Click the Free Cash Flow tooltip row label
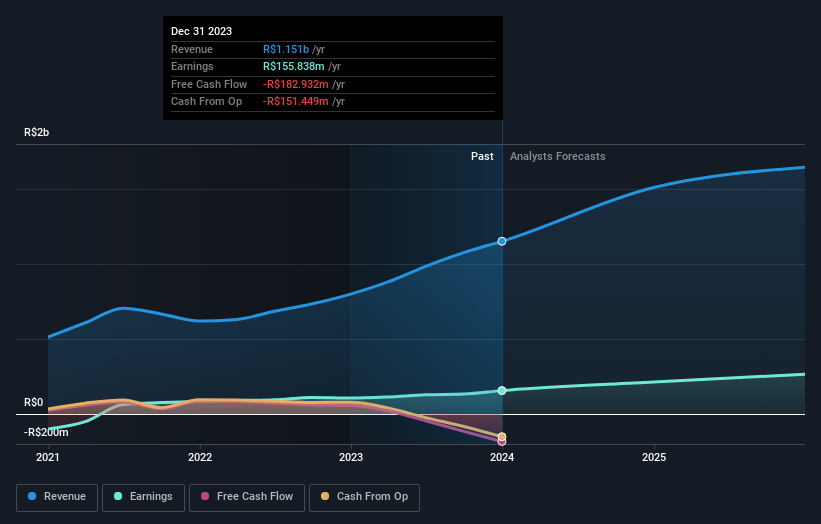The width and height of the screenshot is (821, 524). pos(209,84)
